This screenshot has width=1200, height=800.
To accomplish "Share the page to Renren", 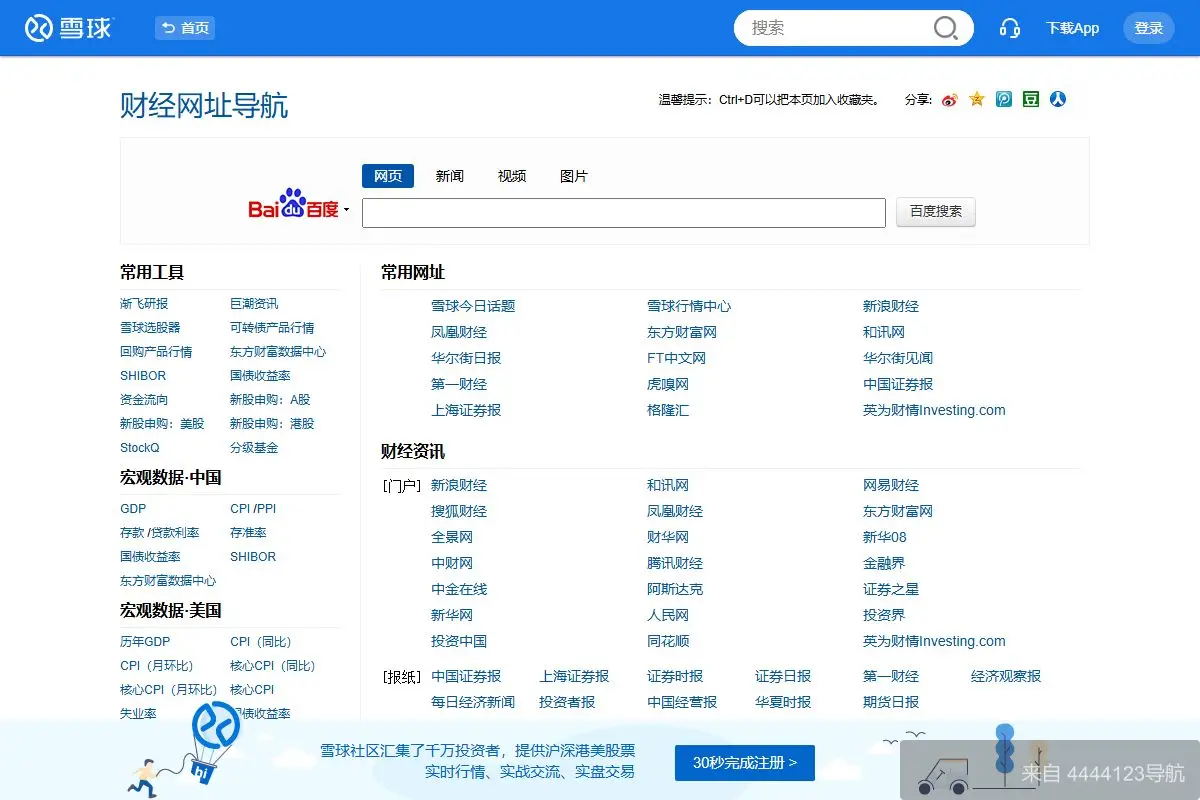I will [1058, 99].
